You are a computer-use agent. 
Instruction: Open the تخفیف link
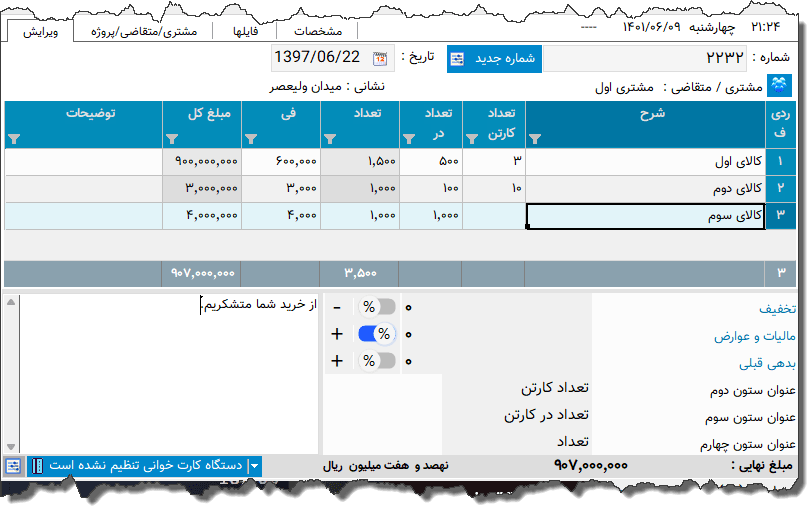tap(777, 308)
